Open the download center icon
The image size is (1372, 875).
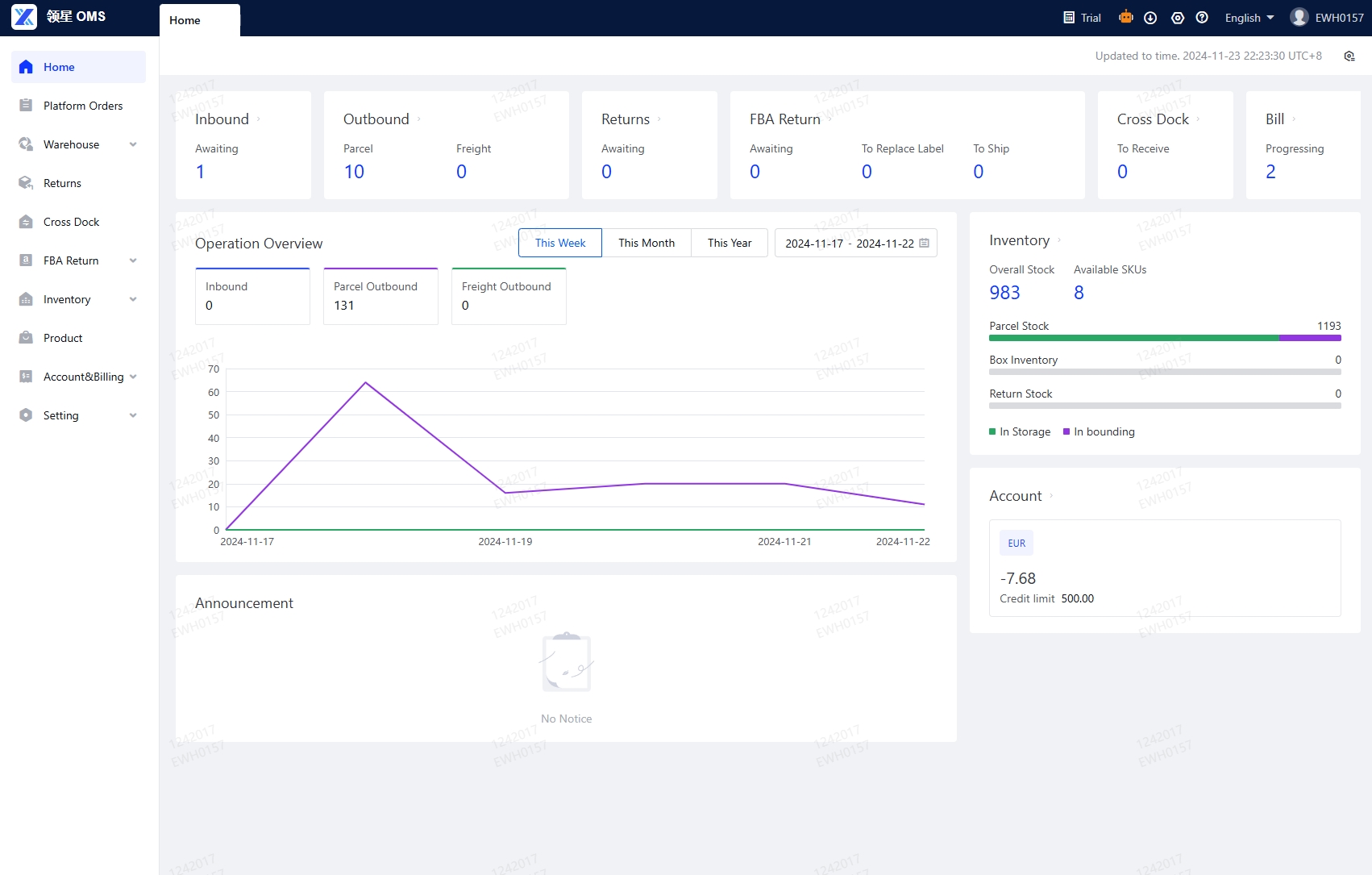(1150, 18)
